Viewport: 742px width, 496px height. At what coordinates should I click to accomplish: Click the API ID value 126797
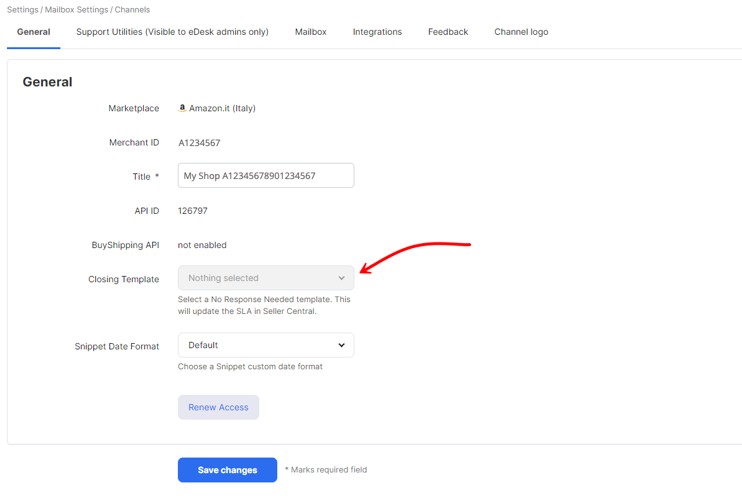[x=193, y=211]
